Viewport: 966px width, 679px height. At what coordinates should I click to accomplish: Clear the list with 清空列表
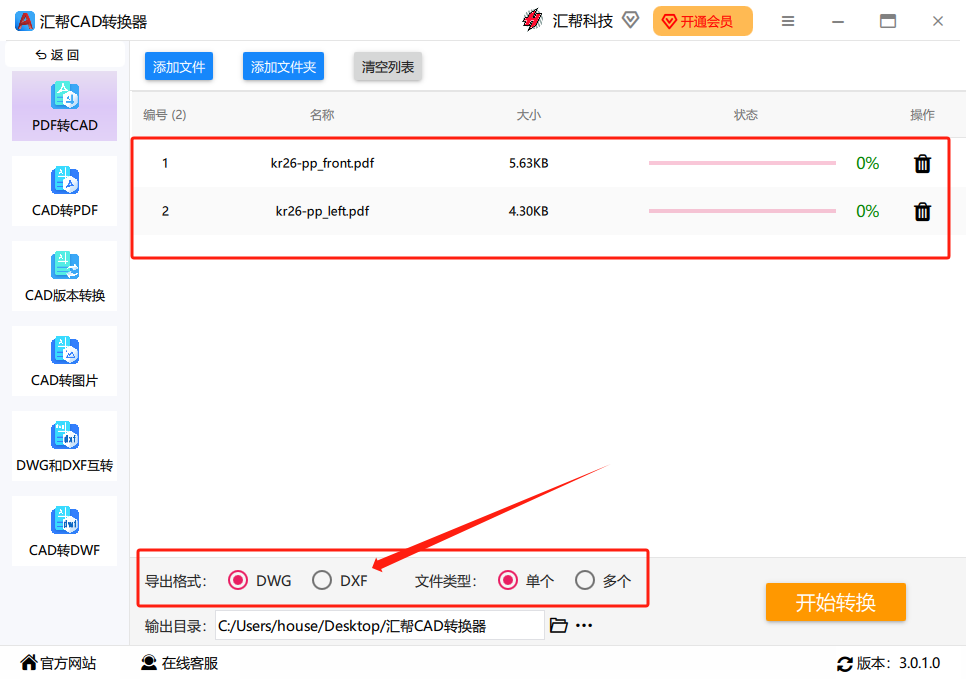tap(388, 67)
